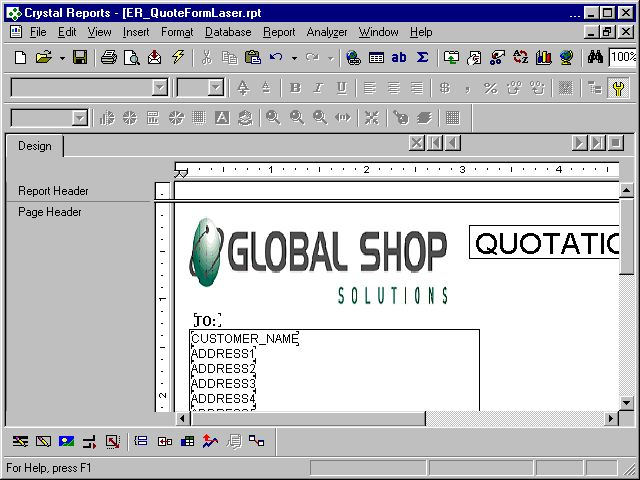The width and height of the screenshot is (640, 480).
Task: Toggle Italic formatting button
Action: pos(318,88)
